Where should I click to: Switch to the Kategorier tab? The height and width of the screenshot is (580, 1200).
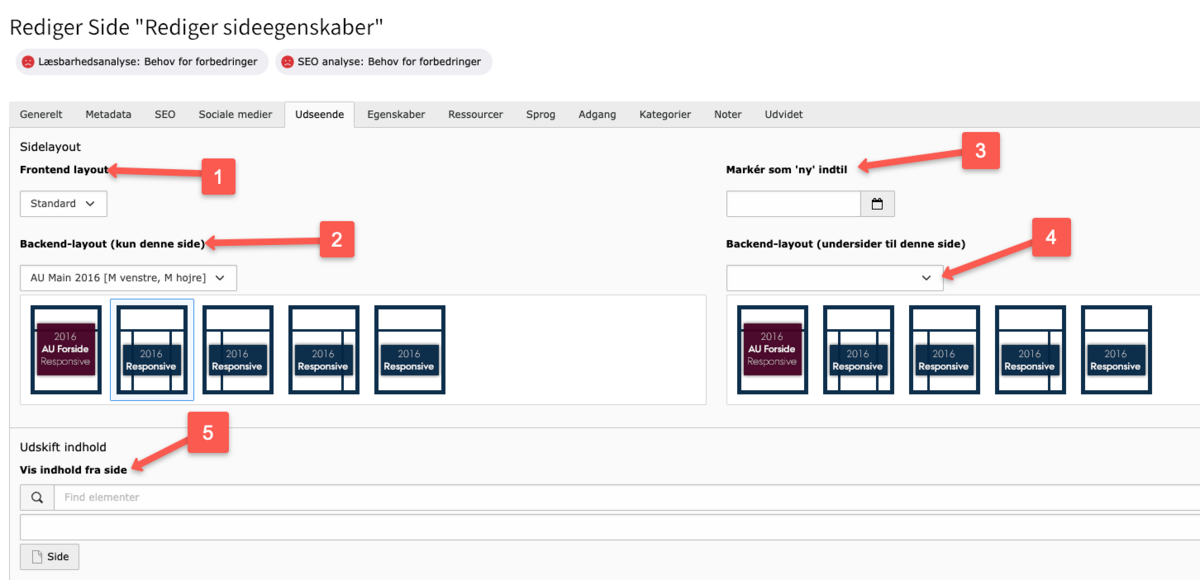(x=665, y=115)
